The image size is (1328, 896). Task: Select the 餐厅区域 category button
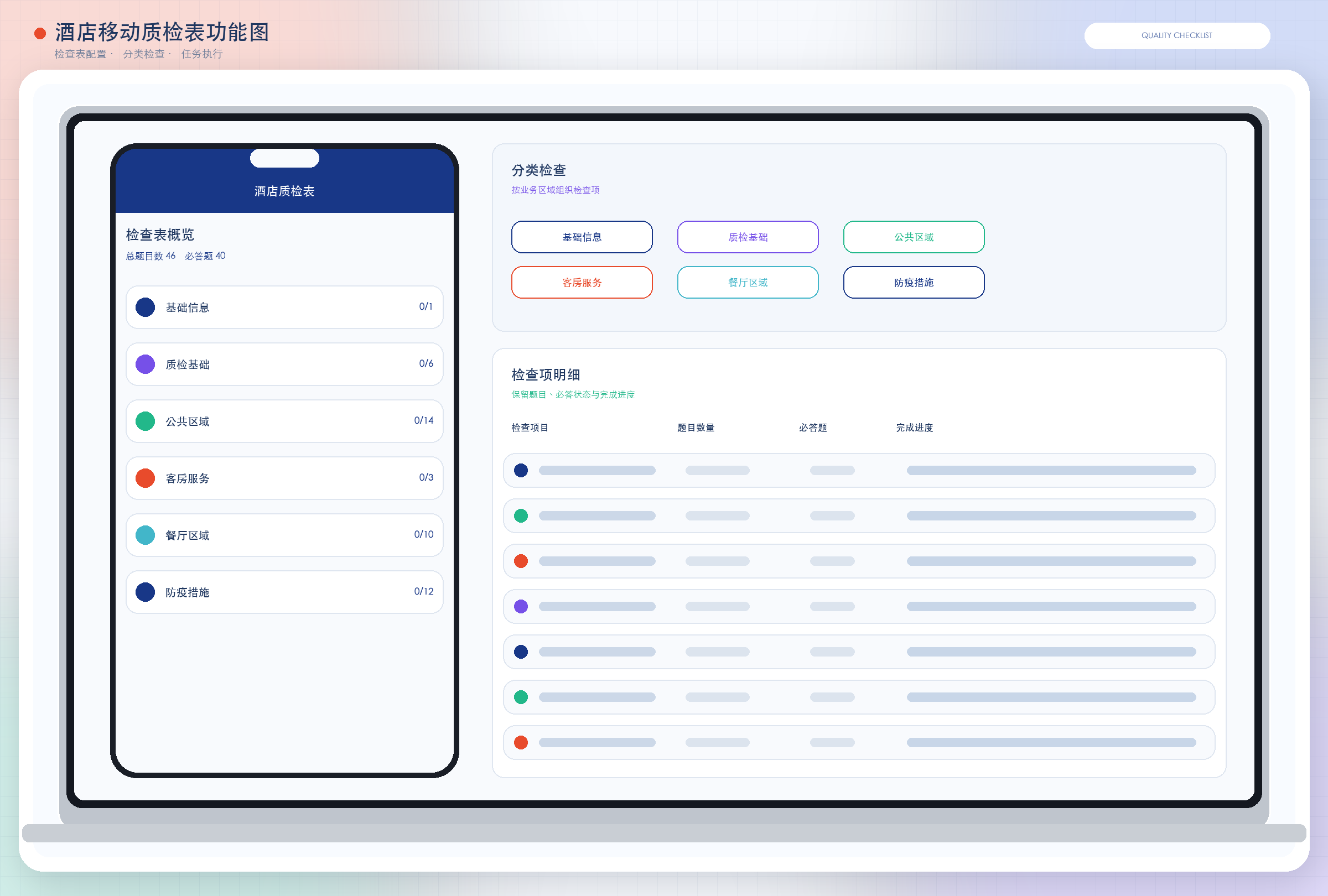[x=748, y=283]
